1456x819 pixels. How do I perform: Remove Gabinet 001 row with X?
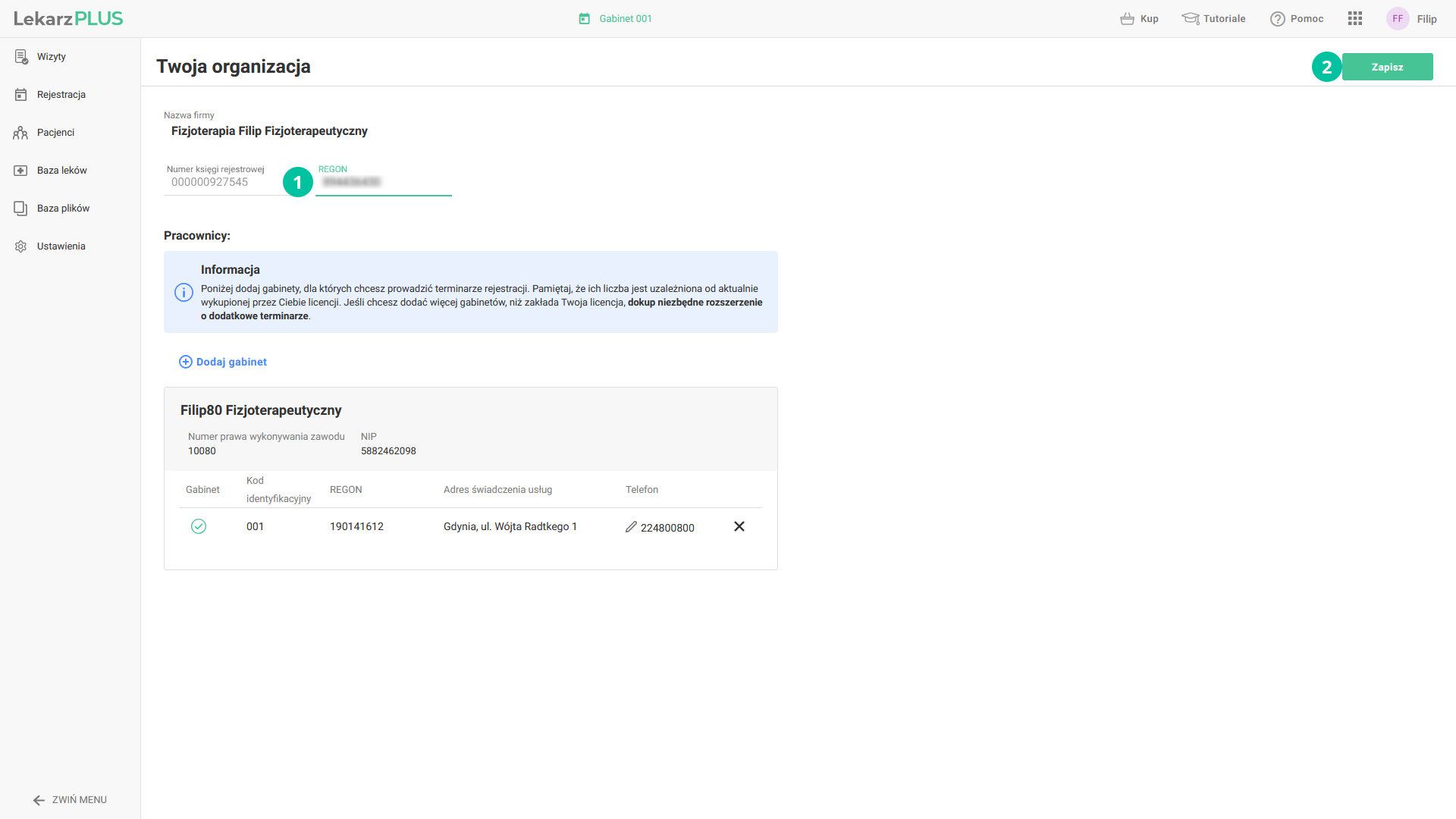coord(739,526)
